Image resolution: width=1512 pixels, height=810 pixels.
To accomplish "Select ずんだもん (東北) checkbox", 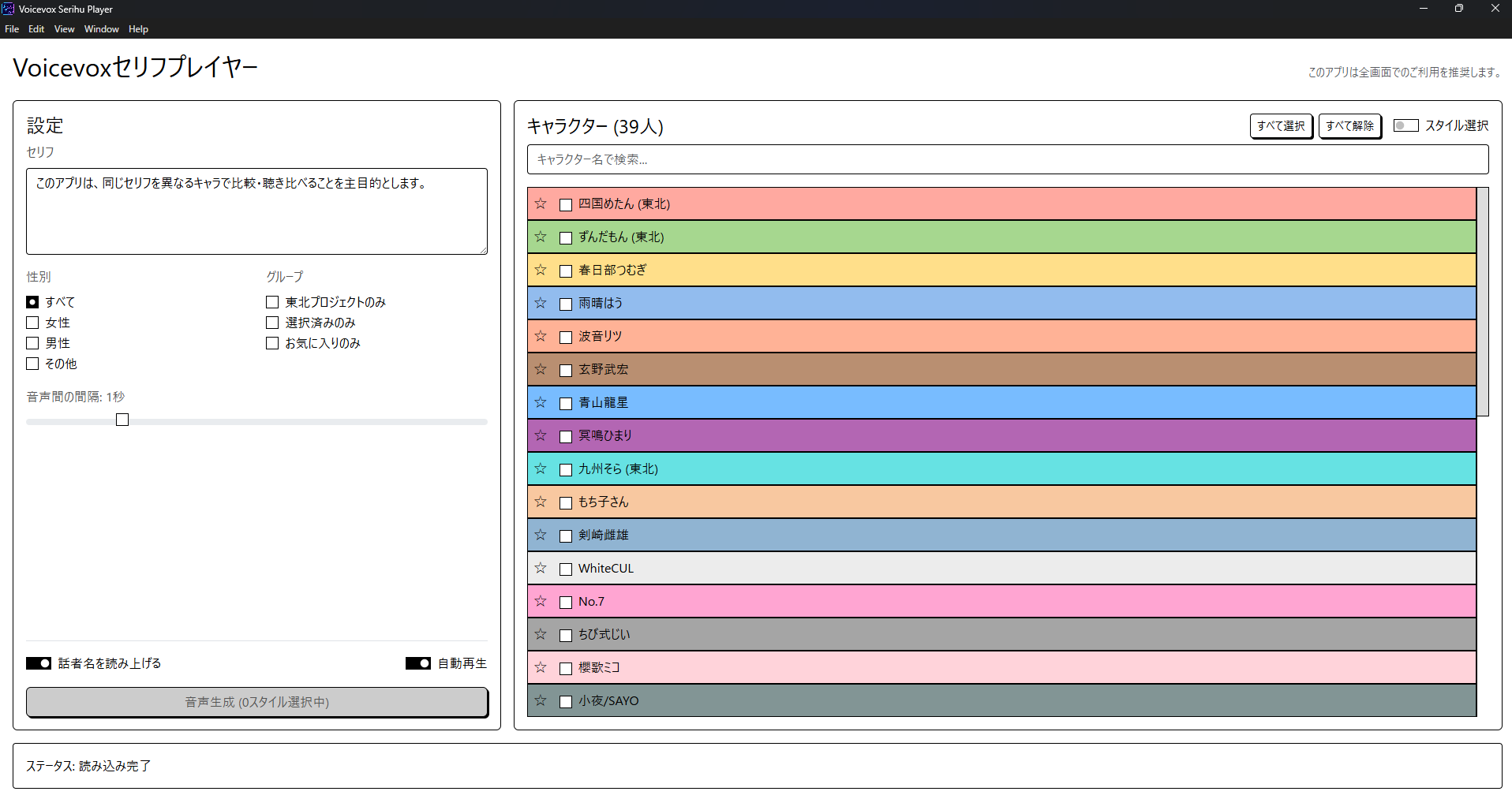I will pyautogui.click(x=566, y=238).
